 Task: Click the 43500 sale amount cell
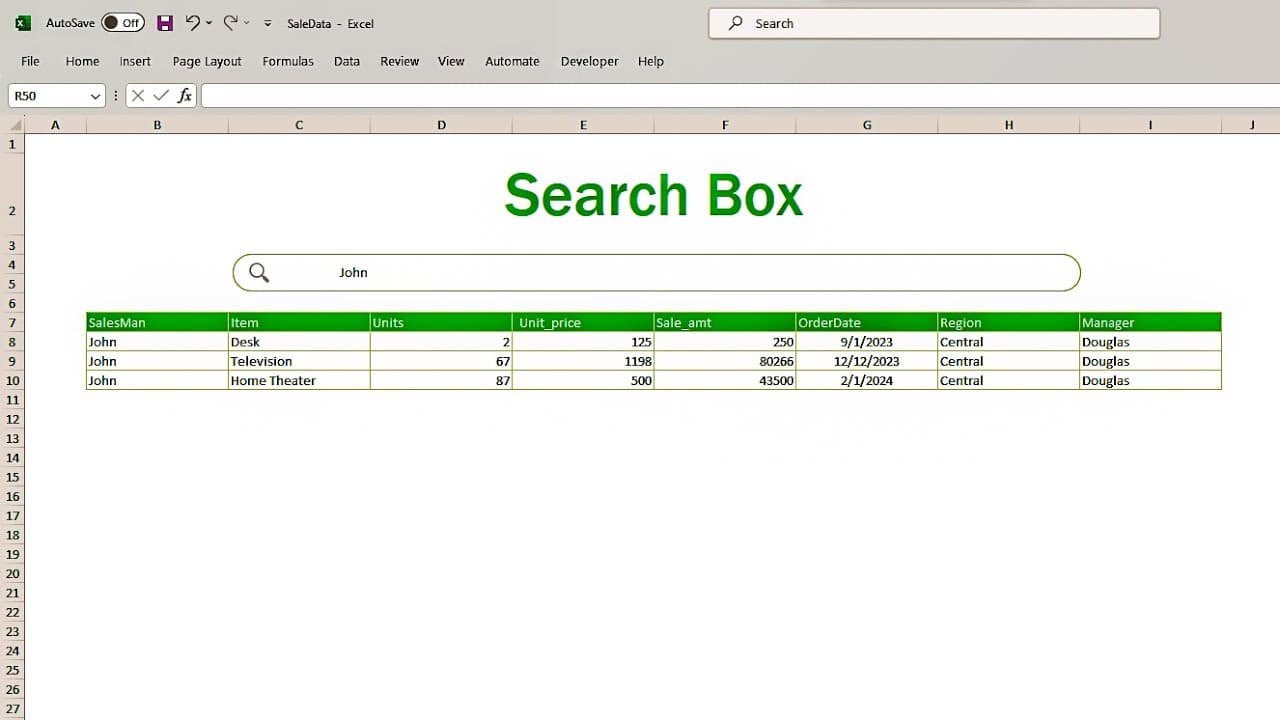coord(725,380)
